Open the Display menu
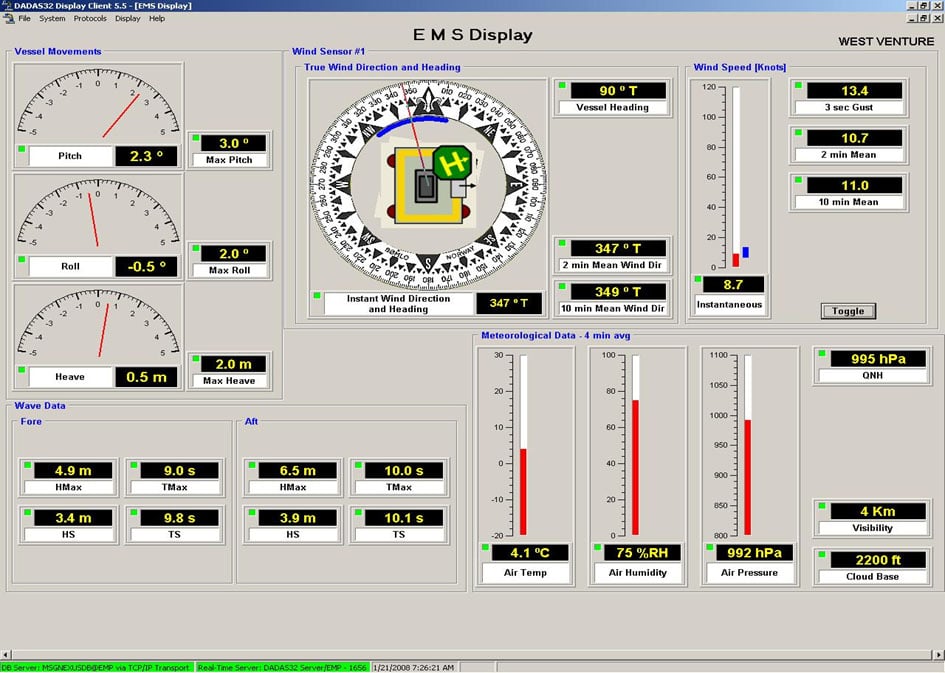 (127, 18)
